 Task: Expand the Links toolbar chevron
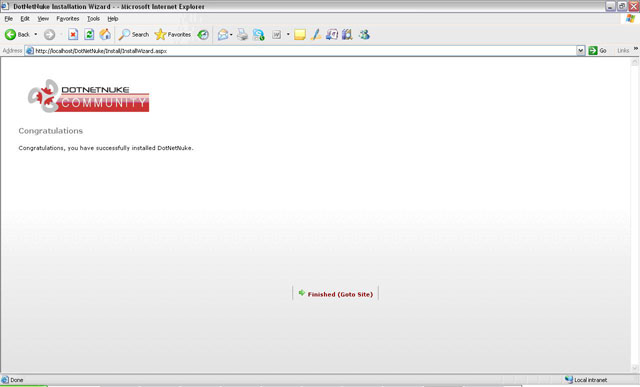tap(636, 49)
